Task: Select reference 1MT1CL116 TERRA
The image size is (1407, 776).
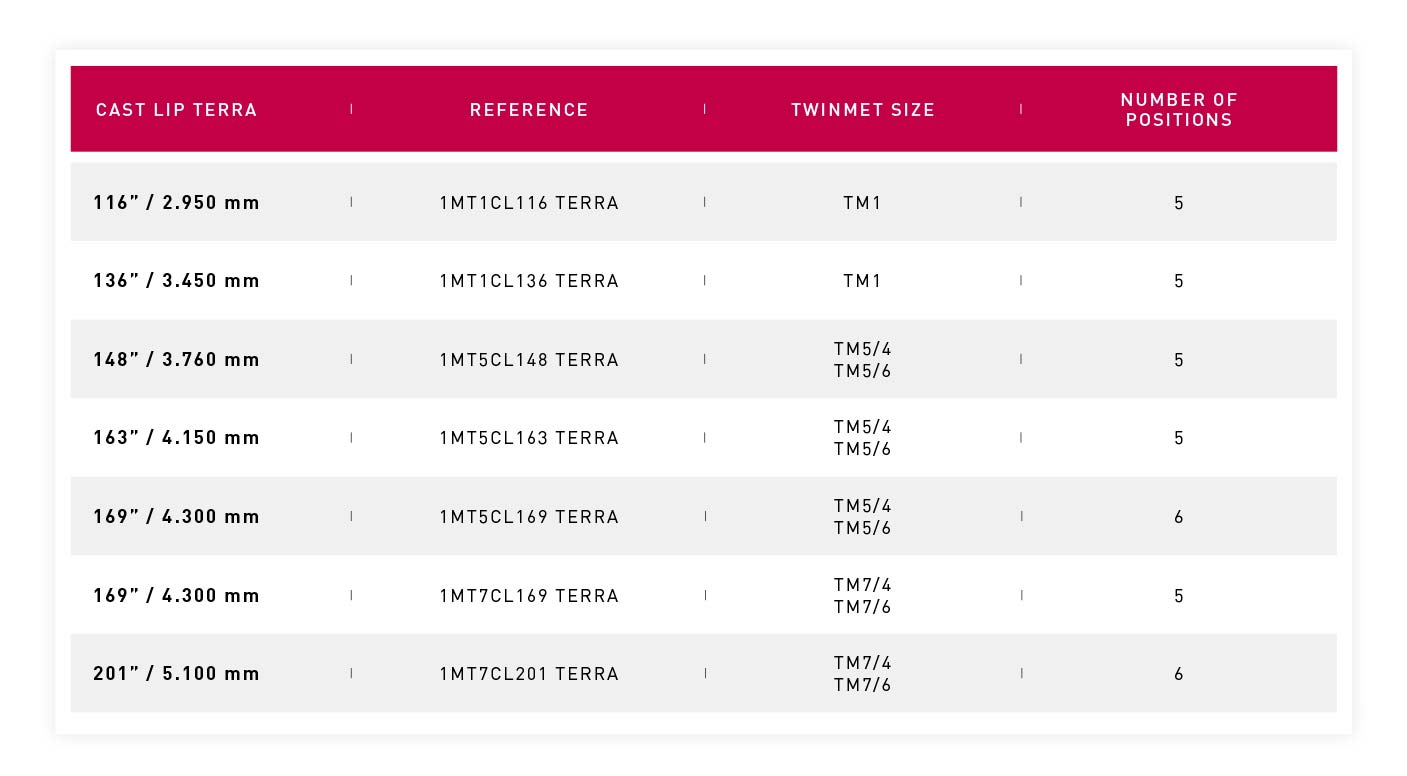Action: point(529,203)
